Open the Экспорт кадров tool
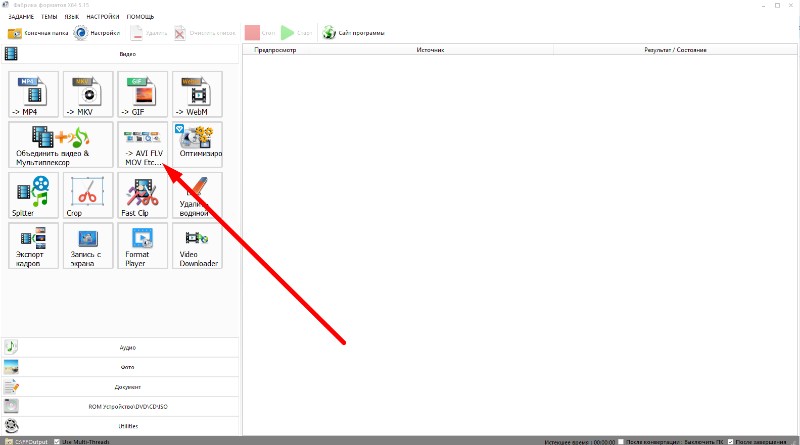This screenshot has height=445, width=800. 34,245
